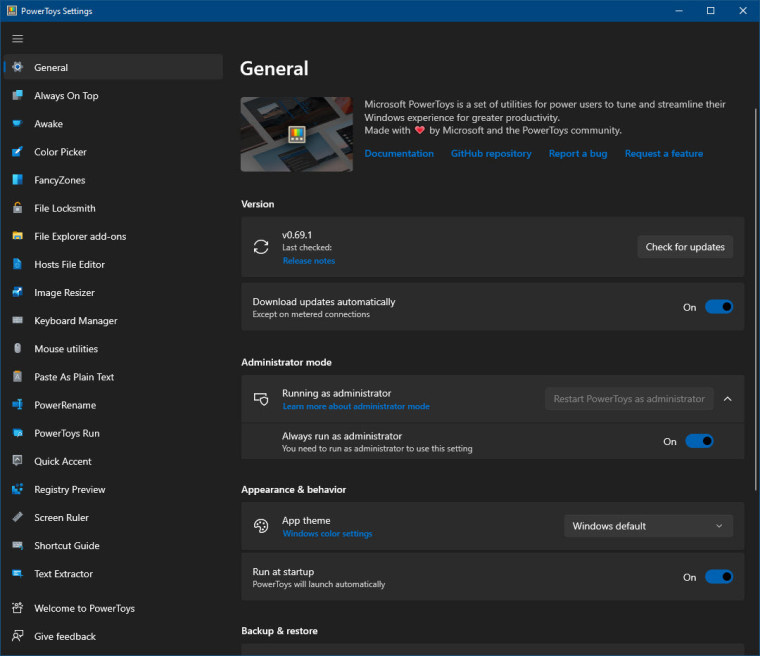Collapse the Running as administrator section
This screenshot has width=760, height=656.
point(727,399)
